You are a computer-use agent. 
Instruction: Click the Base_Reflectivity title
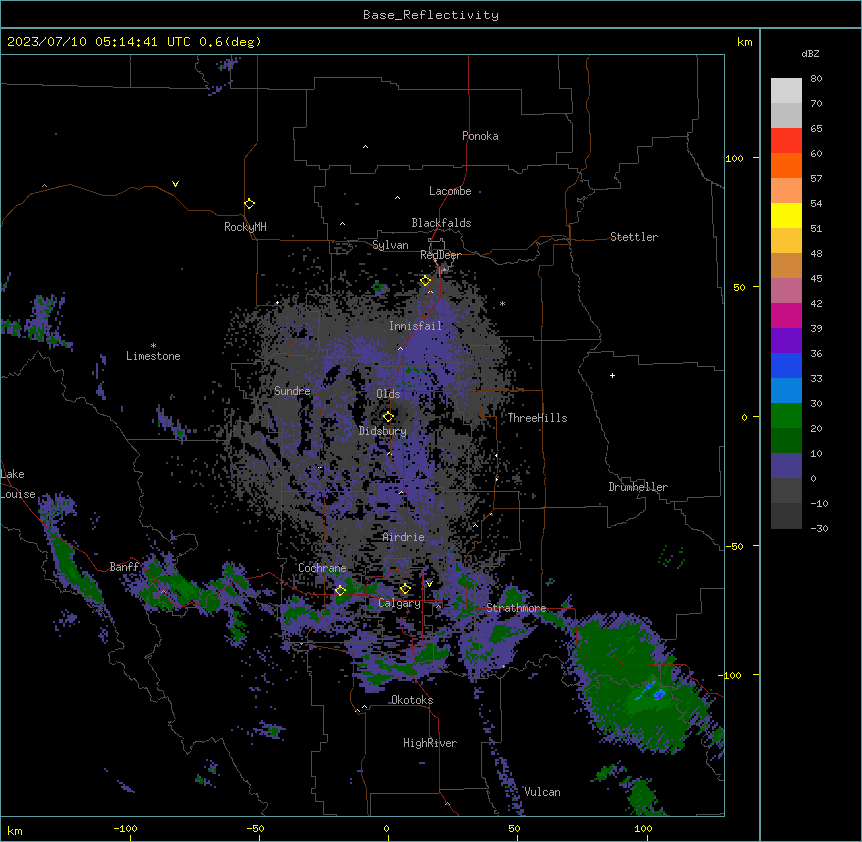[x=431, y=15]
